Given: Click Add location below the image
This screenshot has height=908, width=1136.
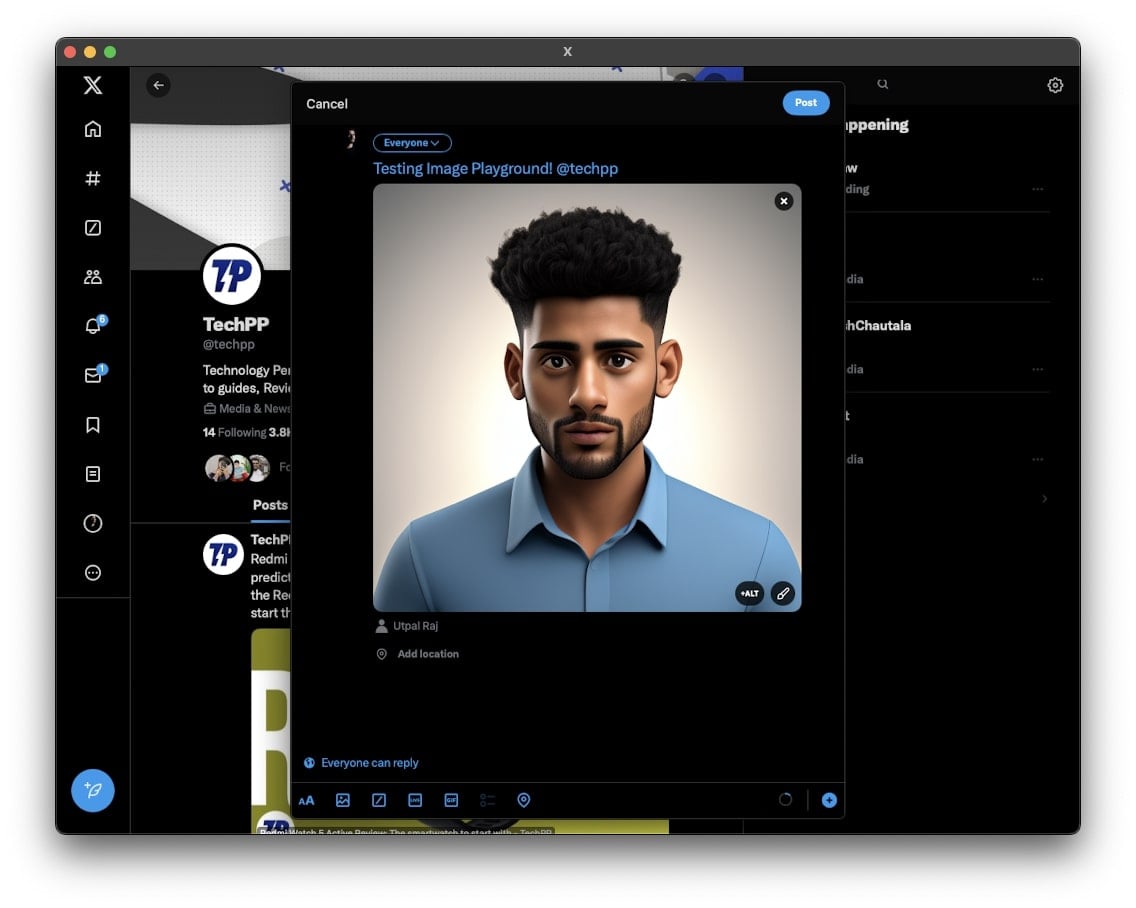Looking at the screenshot, I should point(427,654).
